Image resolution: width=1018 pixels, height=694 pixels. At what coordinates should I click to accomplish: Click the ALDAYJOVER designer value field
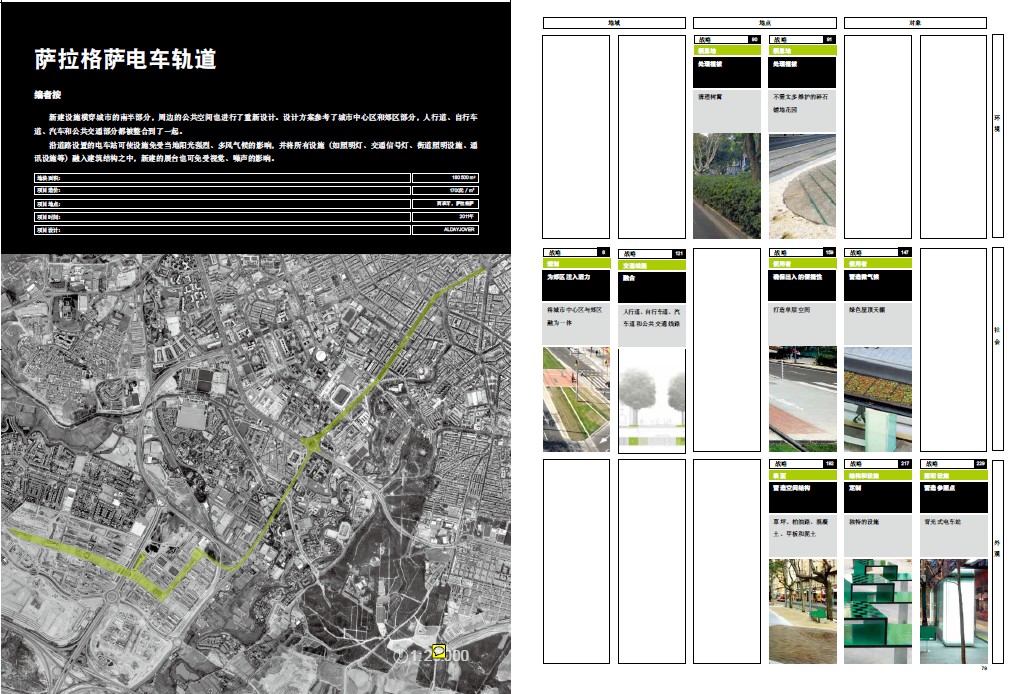446,229
